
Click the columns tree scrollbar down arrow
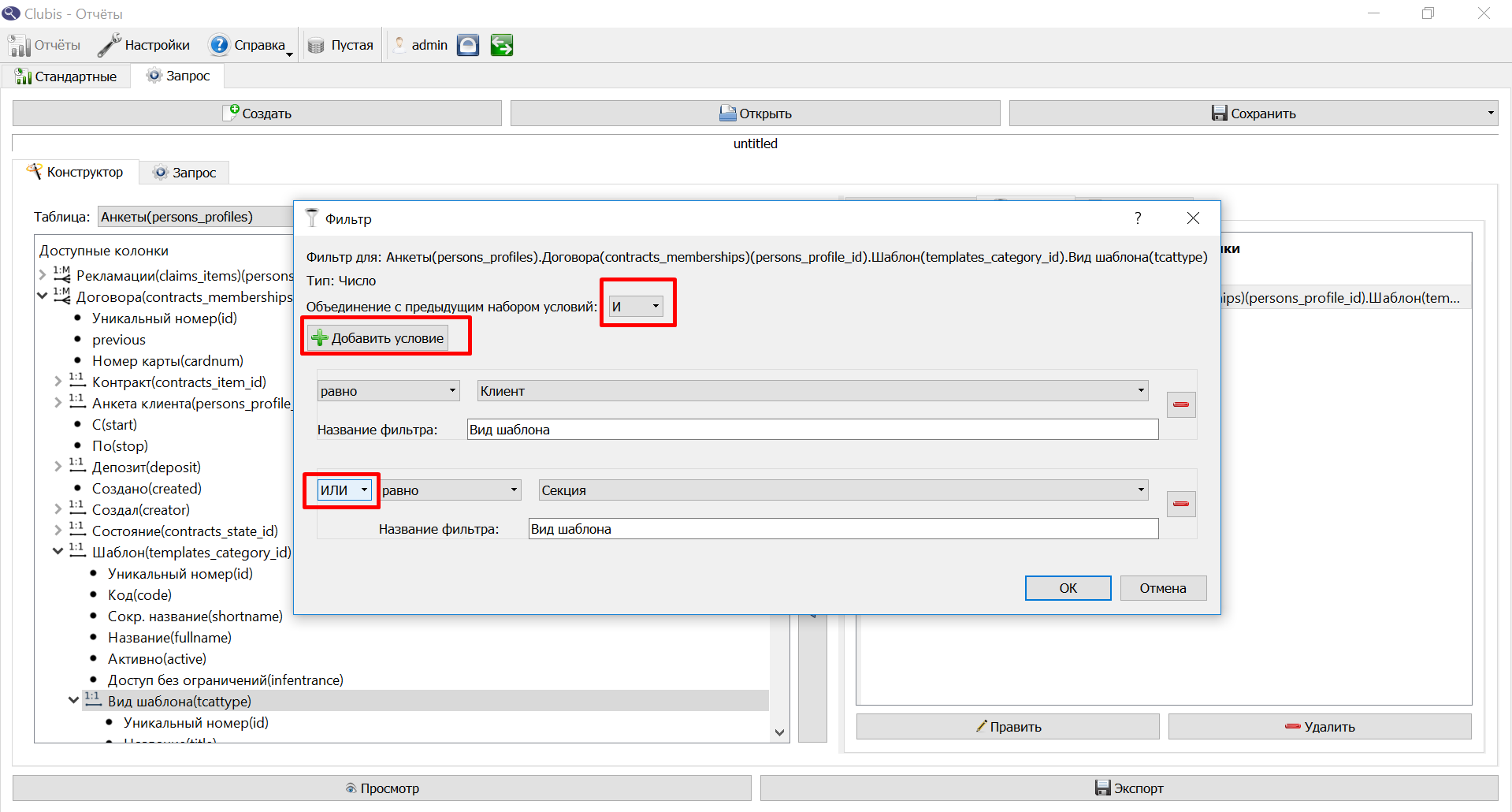[x=779, y=732]
